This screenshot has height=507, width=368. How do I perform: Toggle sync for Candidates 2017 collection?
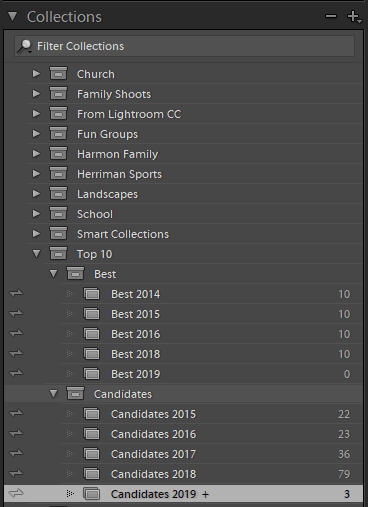(x=16, y=453)
